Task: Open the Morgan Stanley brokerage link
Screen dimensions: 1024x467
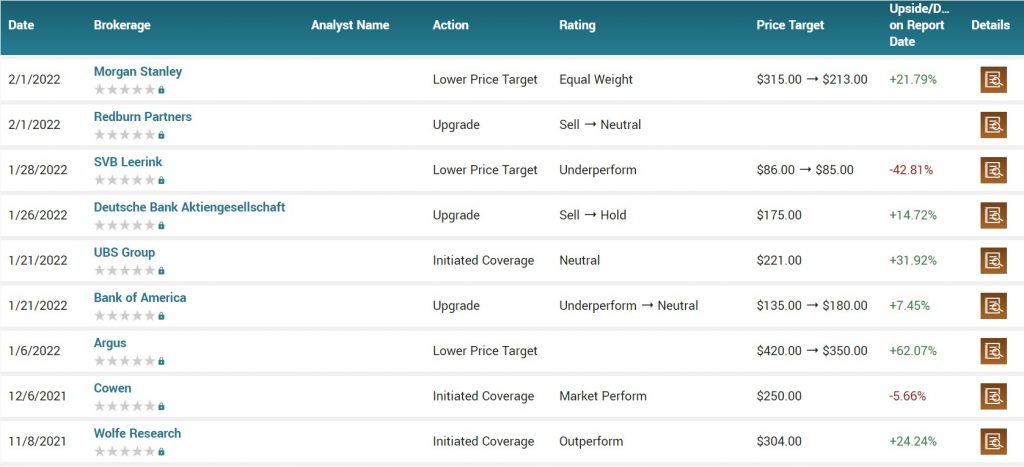Action: (x=138, y=71)
